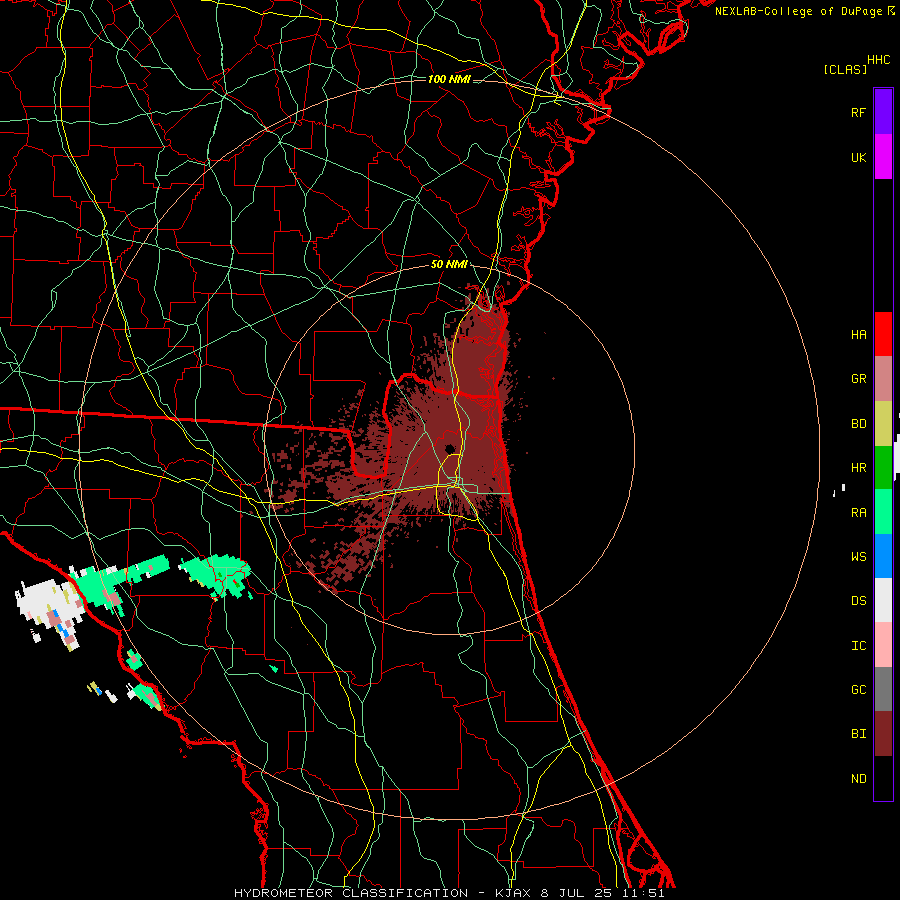
Task: Click the HA legend label
Action: (x=859, y=335)
